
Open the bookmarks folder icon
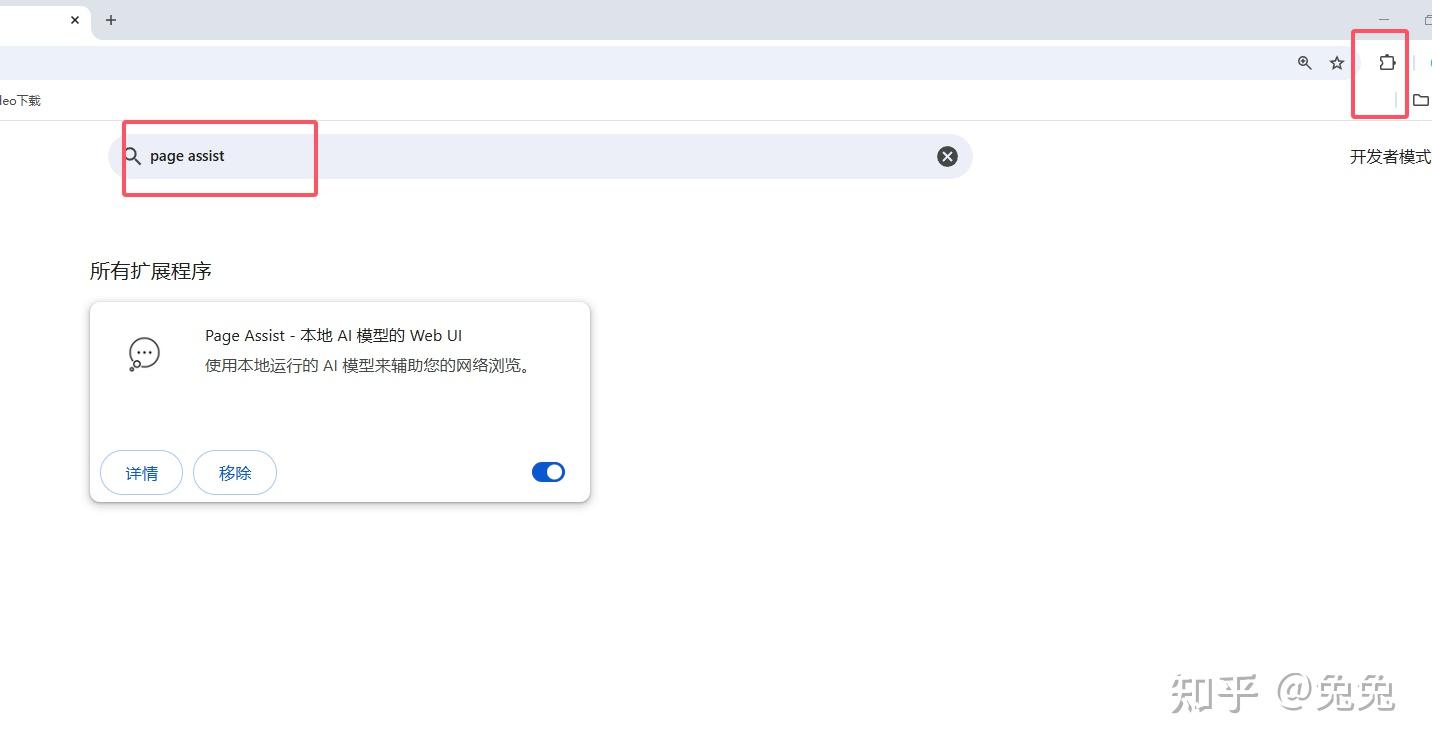pos(1420,100)
